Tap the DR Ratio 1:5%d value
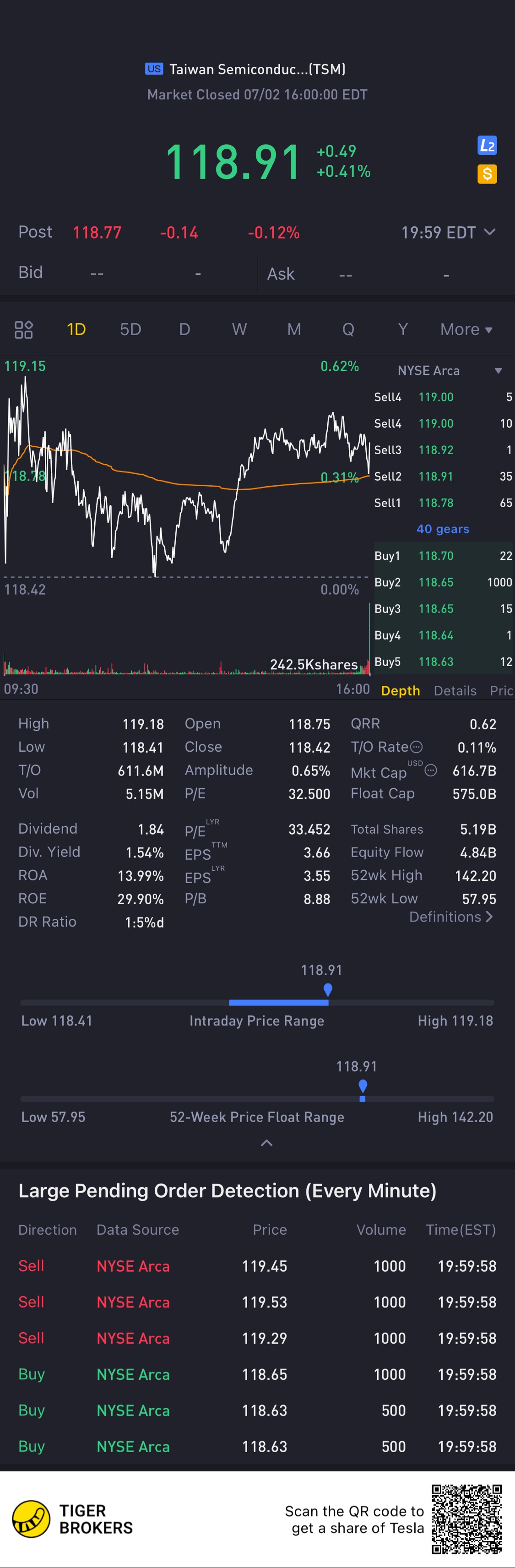515x1568 pixels. [144, 922]
